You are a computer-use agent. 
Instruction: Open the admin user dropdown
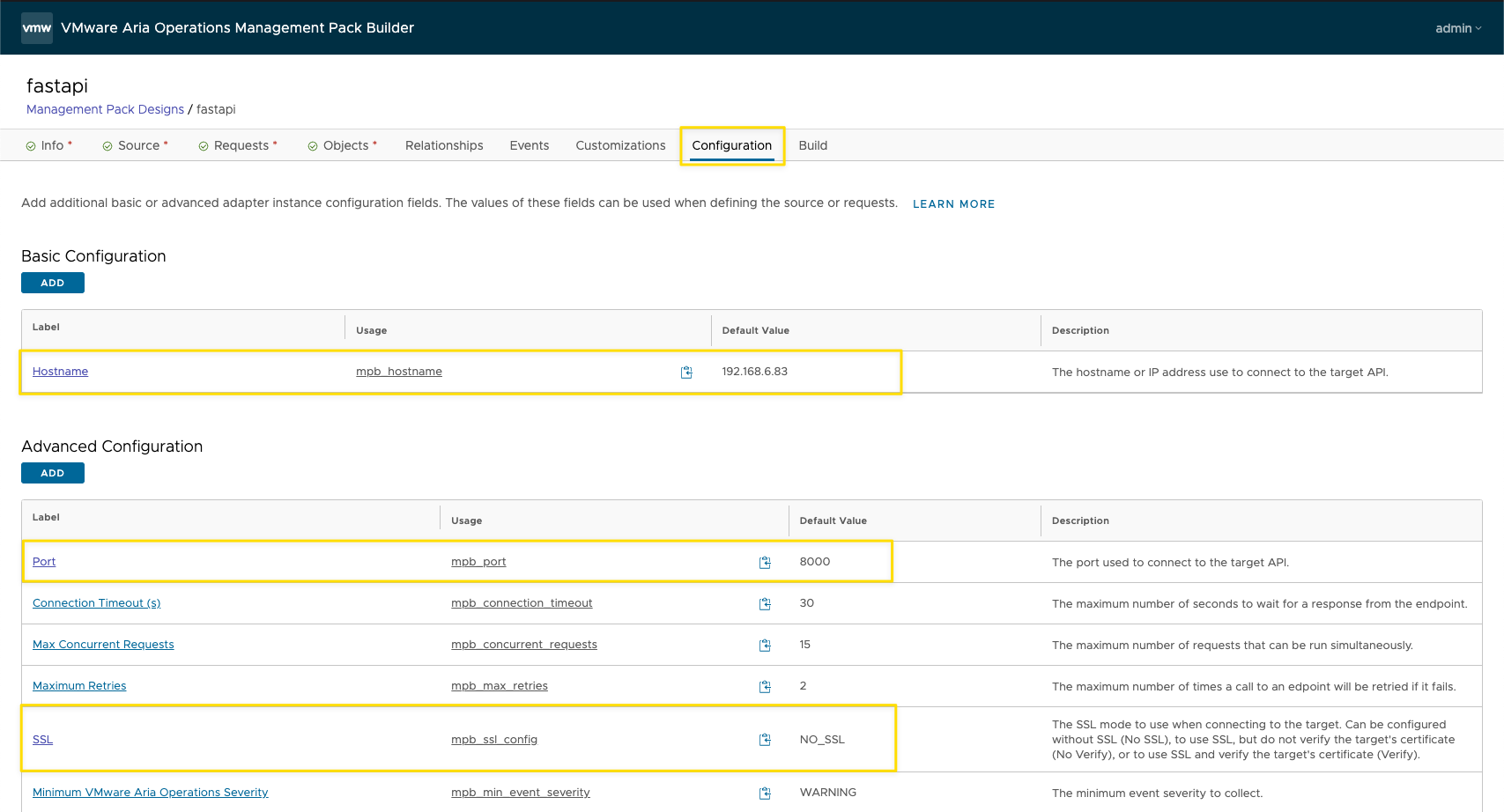(1457, 28)
